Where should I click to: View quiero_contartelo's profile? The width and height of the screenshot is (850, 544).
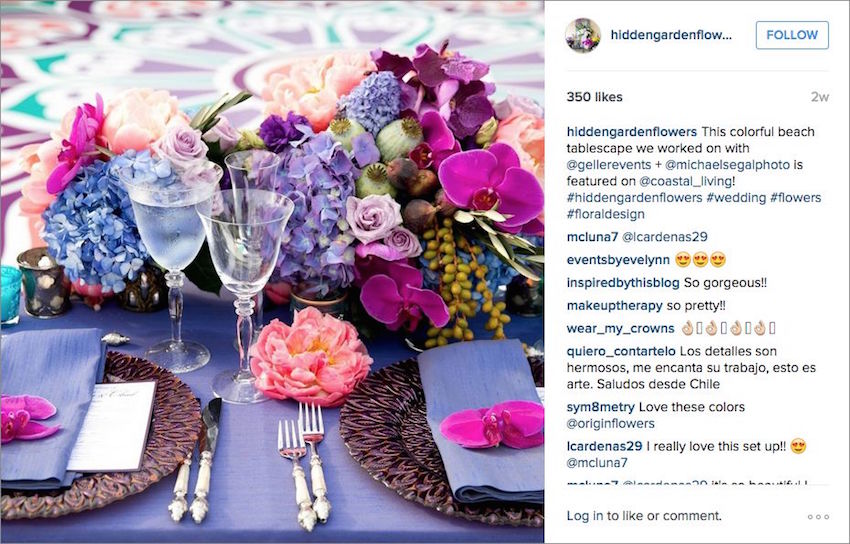coord(621,351)
